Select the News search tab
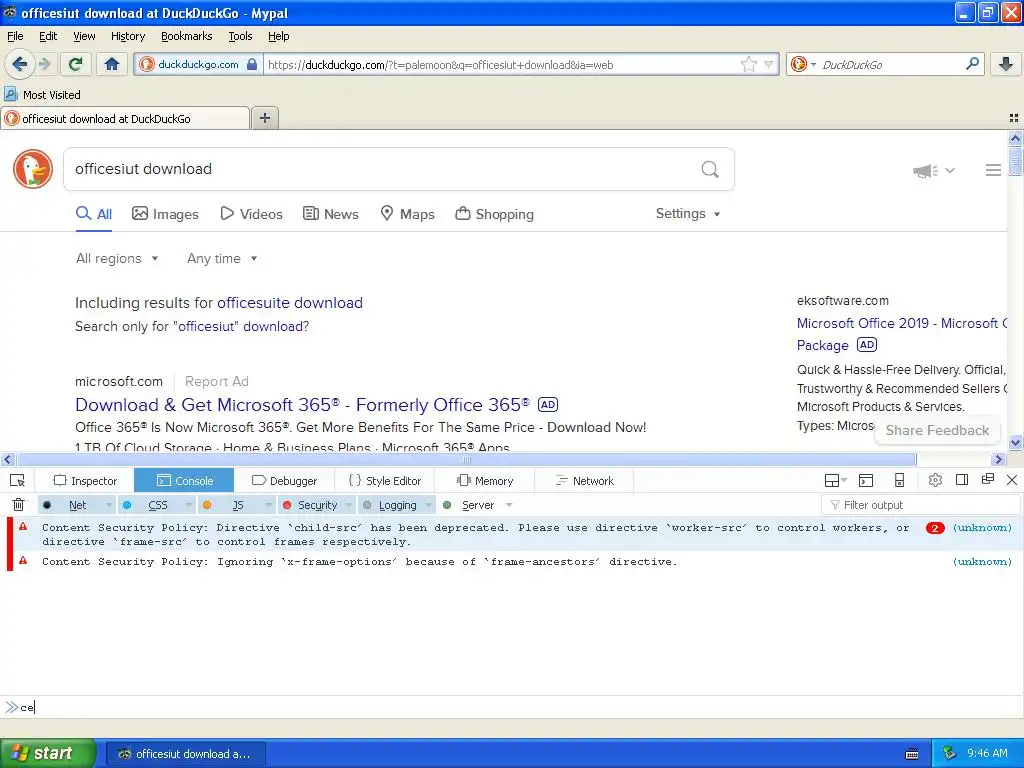 [x=330, y=214]
